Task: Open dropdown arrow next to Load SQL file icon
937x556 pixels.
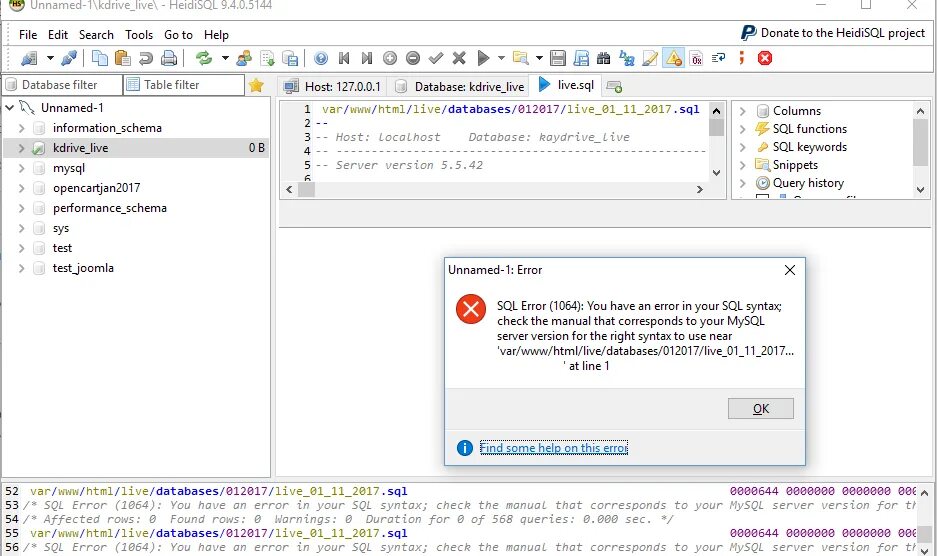Action: (539, 58)
